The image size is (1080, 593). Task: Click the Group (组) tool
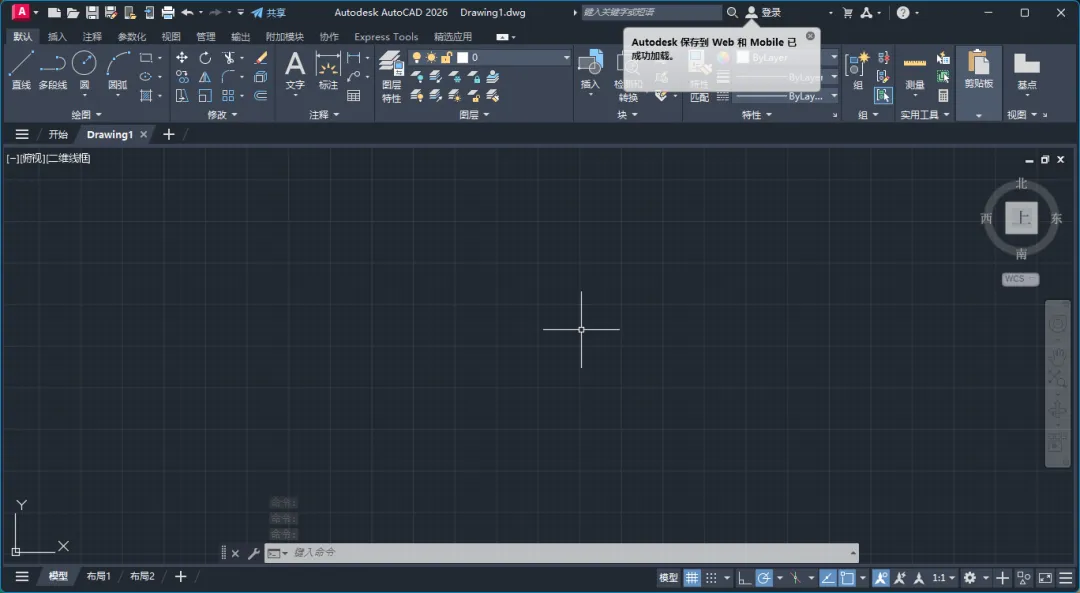coord(858,71)
